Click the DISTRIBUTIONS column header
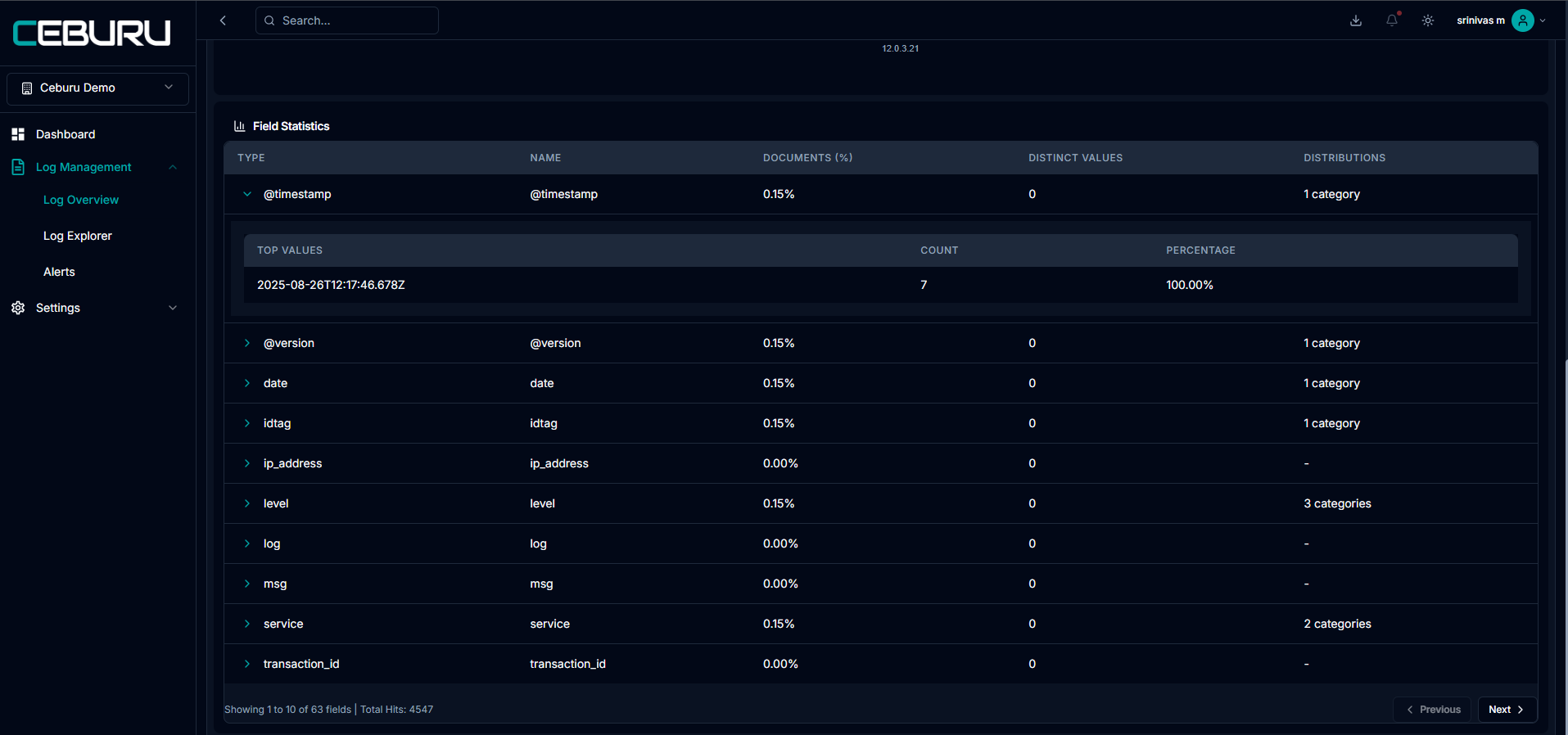 pos(1344,158)
